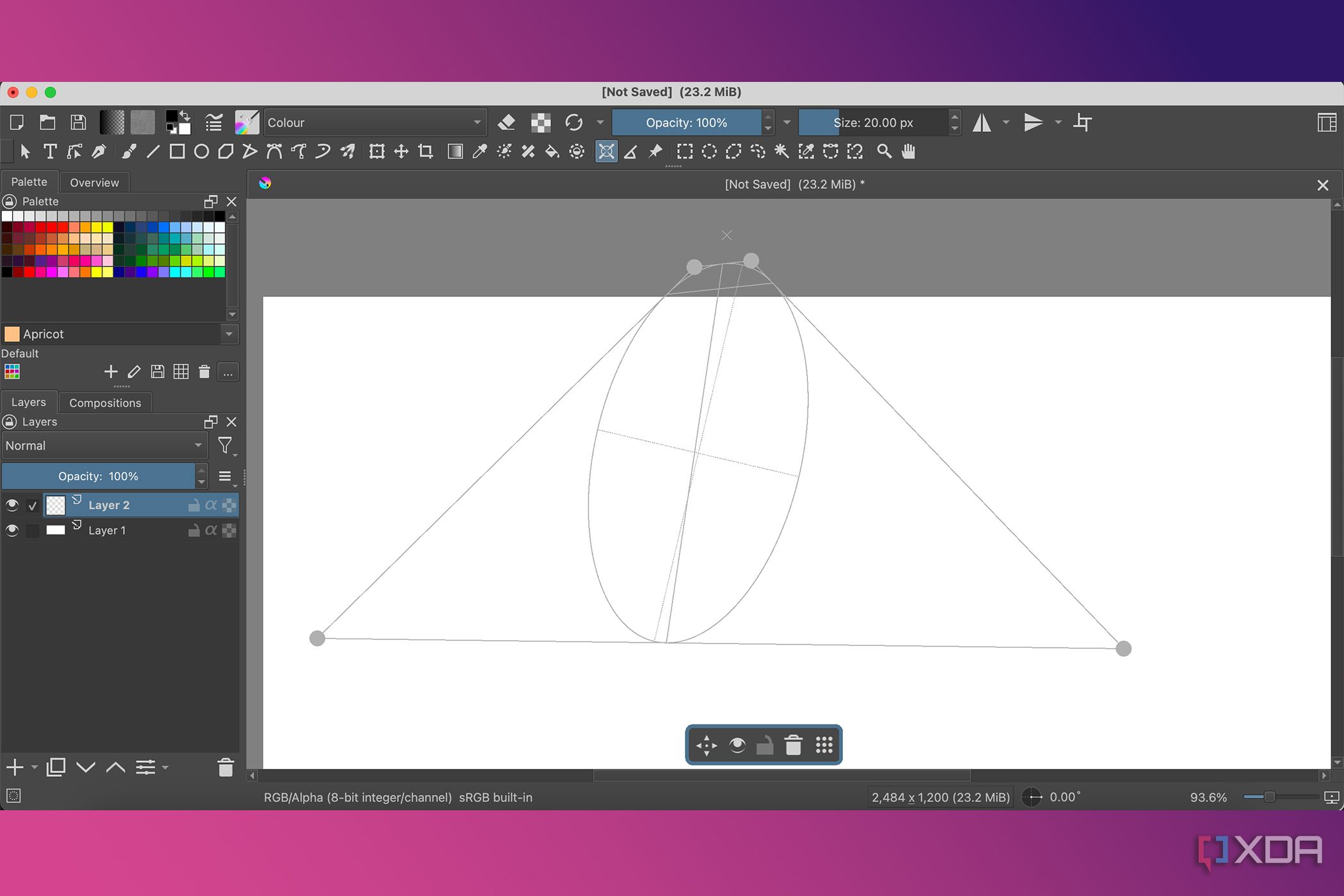Screen dimensions: 1344x896
Task: Expand the Apricot colour name dropdown
Action: pos(229,334)
